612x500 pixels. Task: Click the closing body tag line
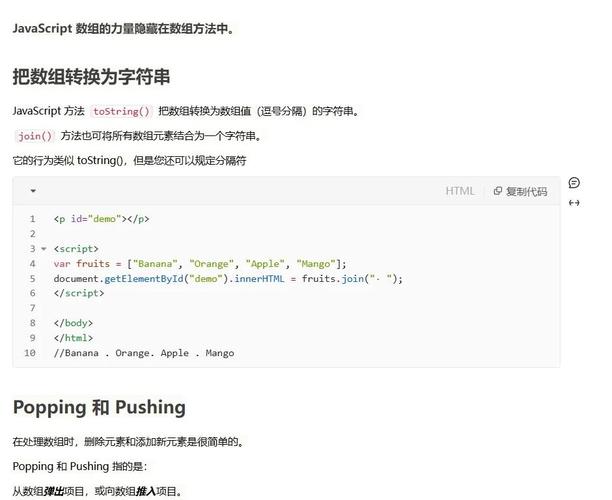[x=73, y=323]
